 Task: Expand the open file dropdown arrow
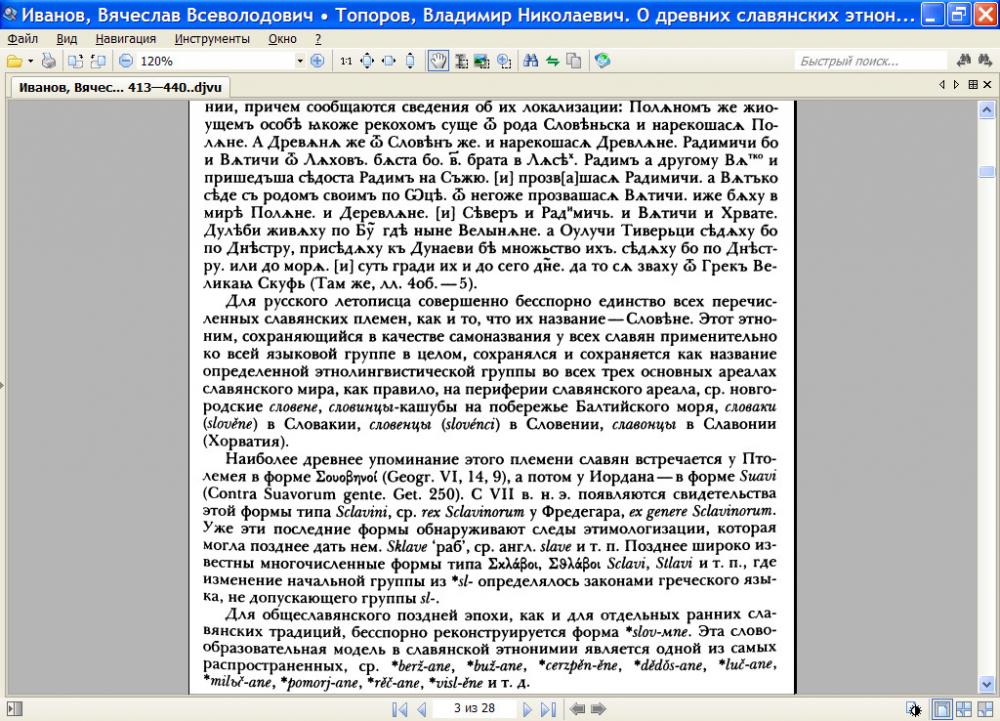tap(30, 61)
